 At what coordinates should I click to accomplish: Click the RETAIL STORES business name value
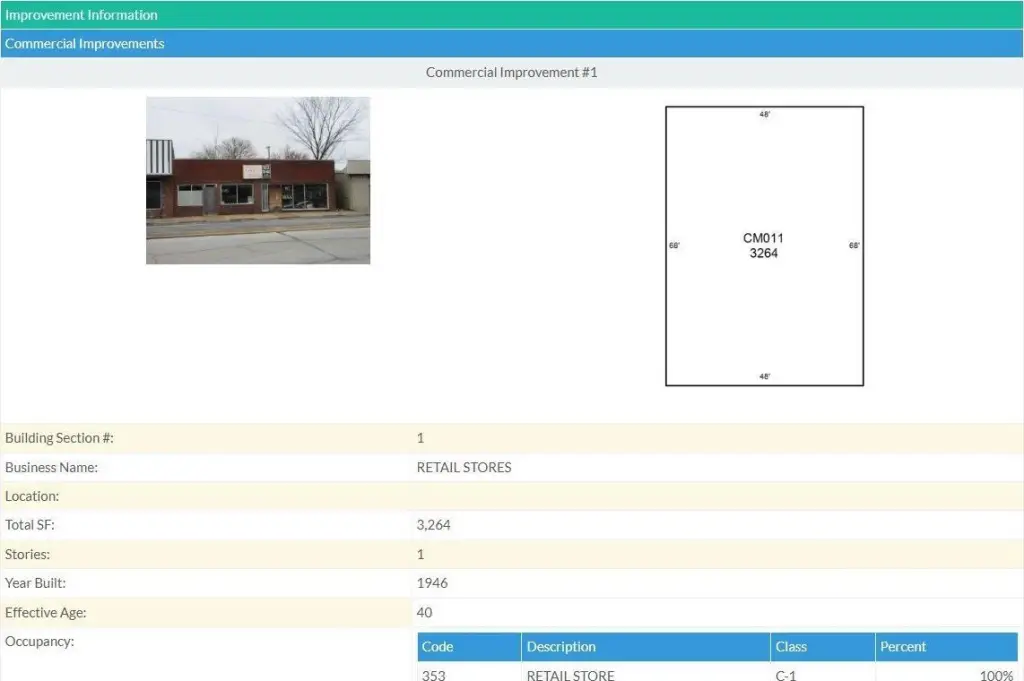[464, 467]
